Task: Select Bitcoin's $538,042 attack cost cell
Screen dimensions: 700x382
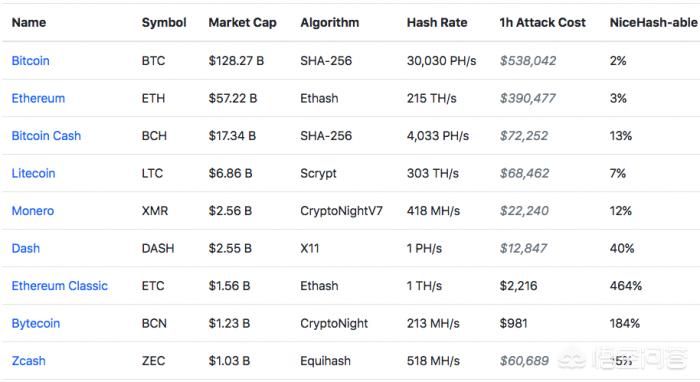Action: 528,61
